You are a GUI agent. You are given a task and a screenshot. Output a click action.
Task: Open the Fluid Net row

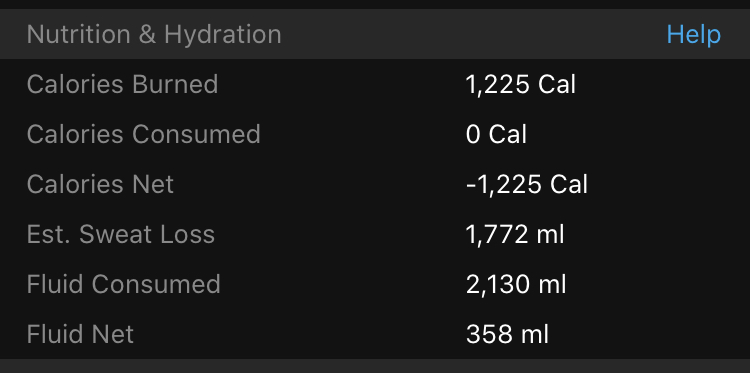coord(375,334)
